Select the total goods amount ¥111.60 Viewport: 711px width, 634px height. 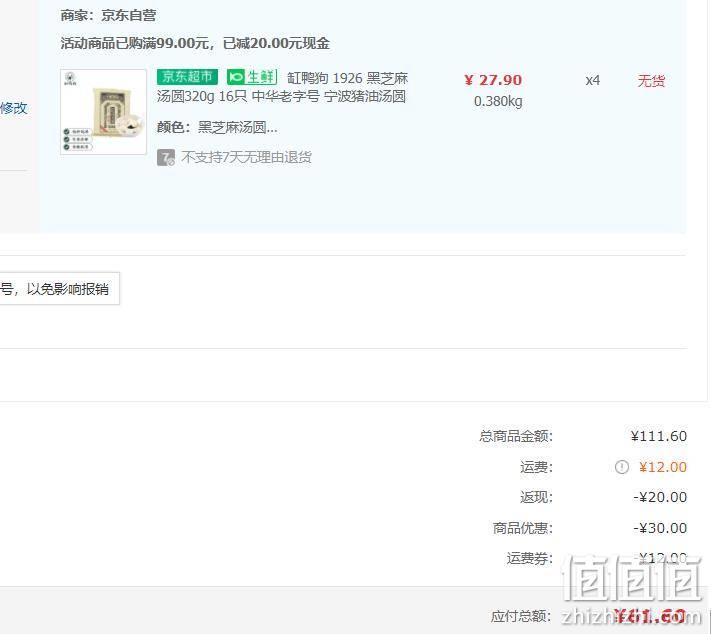tap(658, 436)
